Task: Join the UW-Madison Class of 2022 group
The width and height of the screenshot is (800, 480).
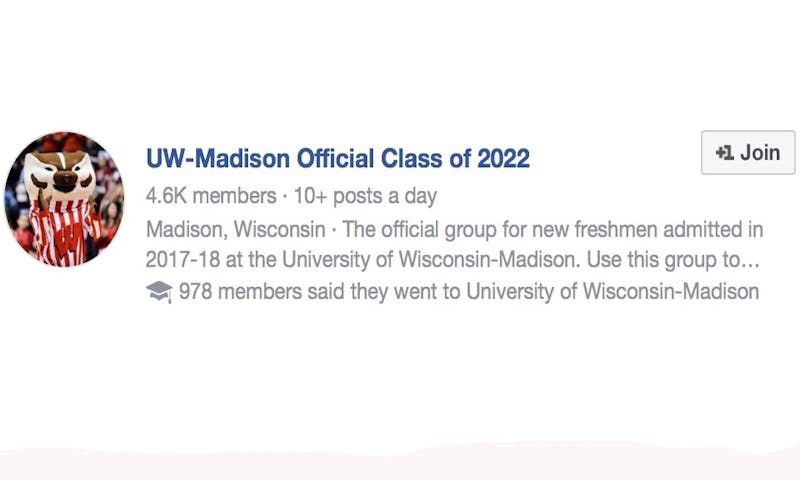Action: point(748,153)
